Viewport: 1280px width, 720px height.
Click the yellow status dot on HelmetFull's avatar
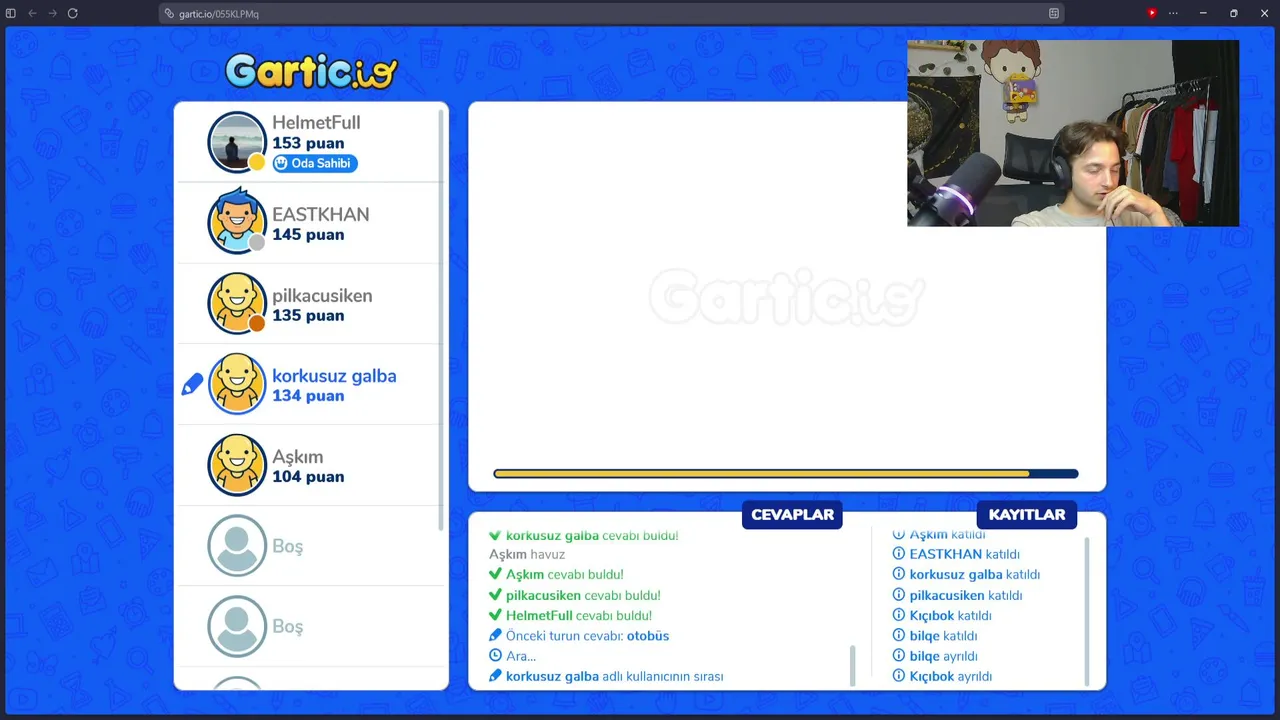[x=257, y=163]
